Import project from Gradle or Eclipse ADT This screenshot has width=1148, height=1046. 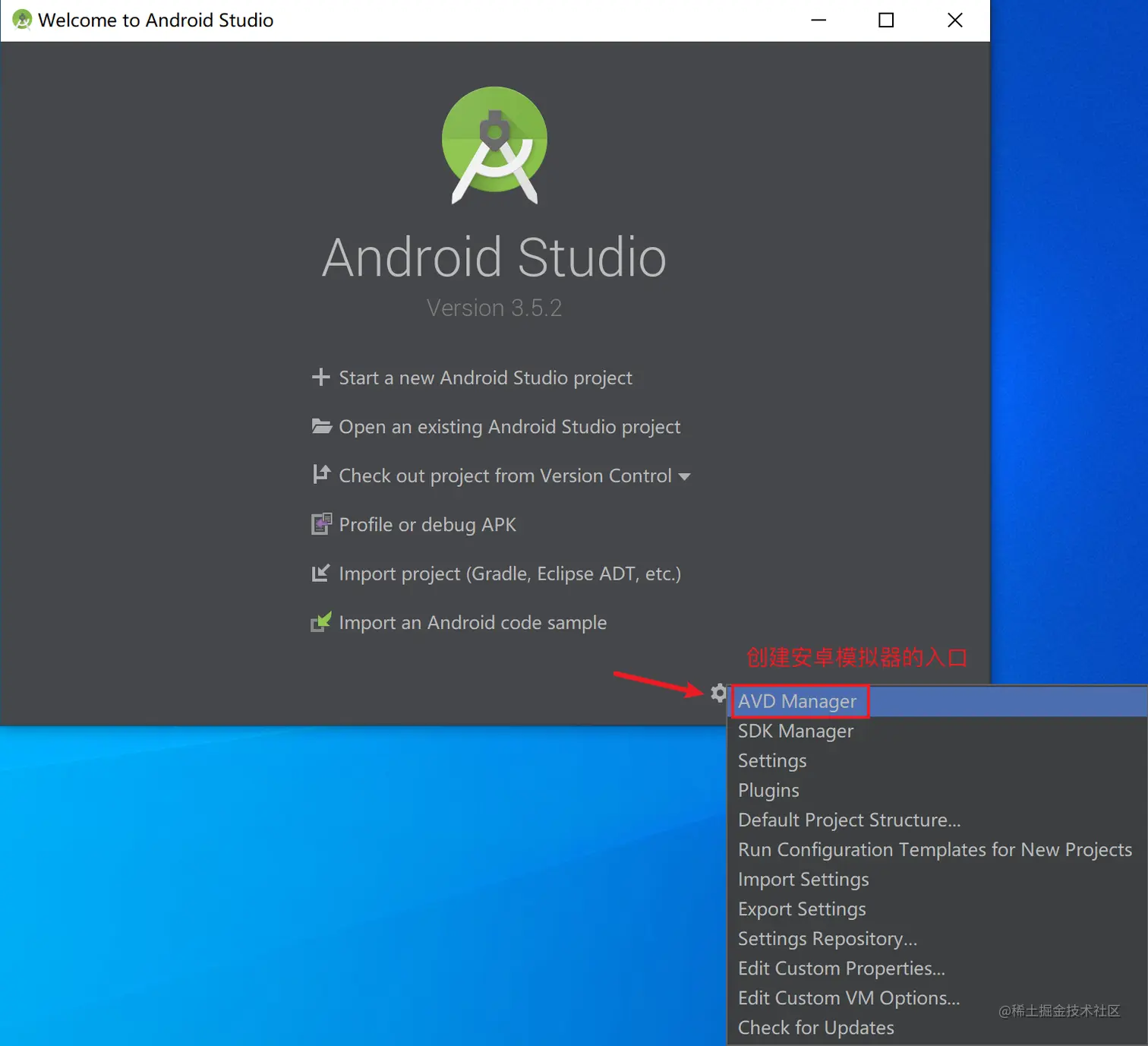[509, 574]
